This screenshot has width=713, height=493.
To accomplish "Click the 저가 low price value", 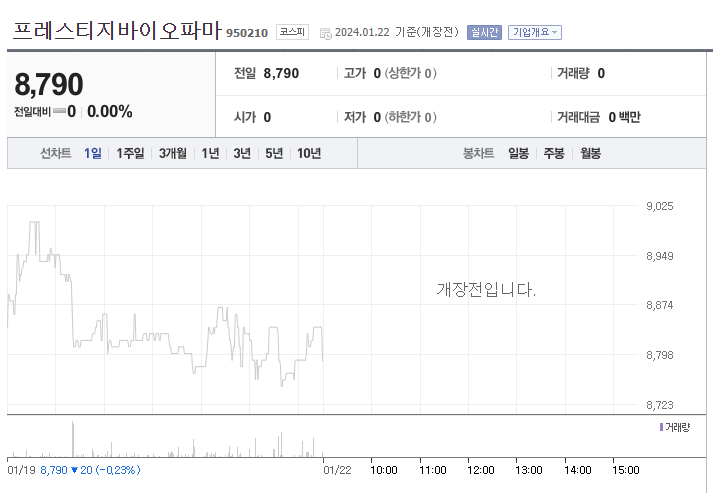I will point(377,117).
